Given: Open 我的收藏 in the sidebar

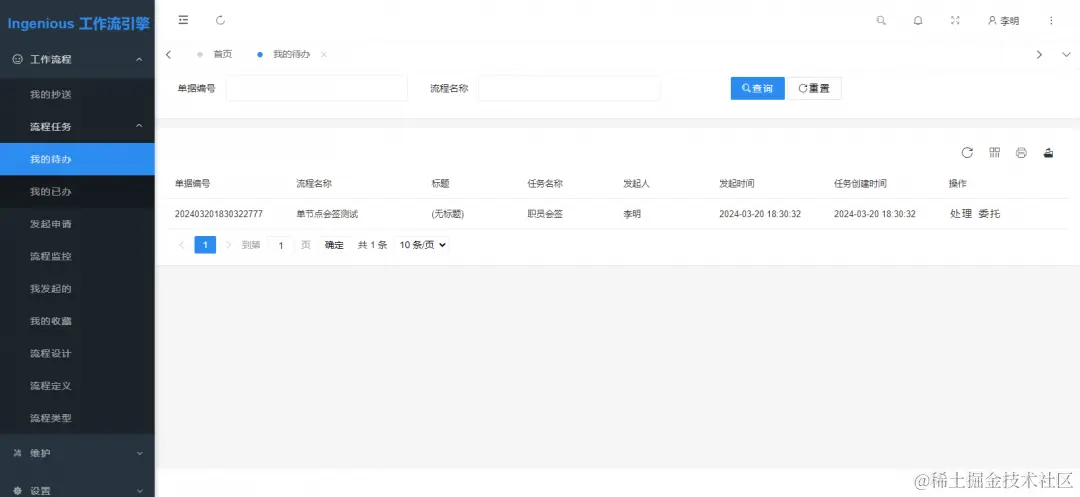Looking at the screenshot, I should point(77,321).
